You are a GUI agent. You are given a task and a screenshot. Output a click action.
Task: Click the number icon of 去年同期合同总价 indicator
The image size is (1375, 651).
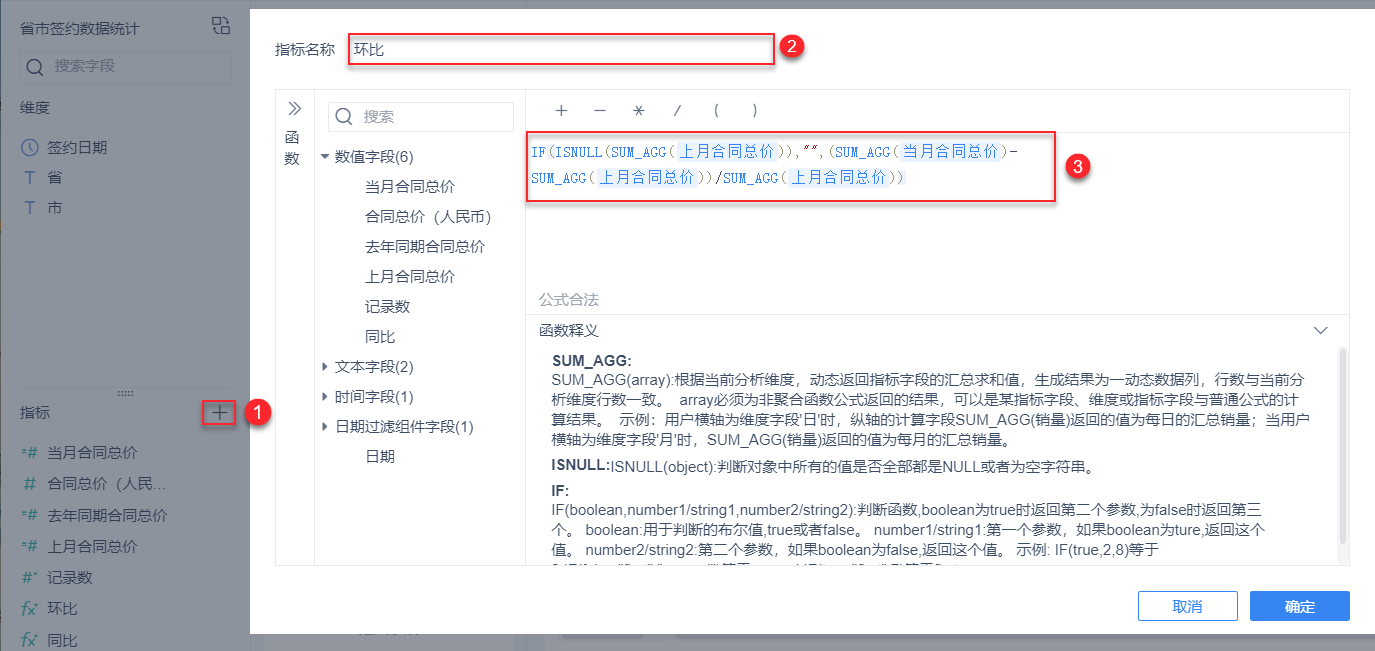tap(29, 515)
